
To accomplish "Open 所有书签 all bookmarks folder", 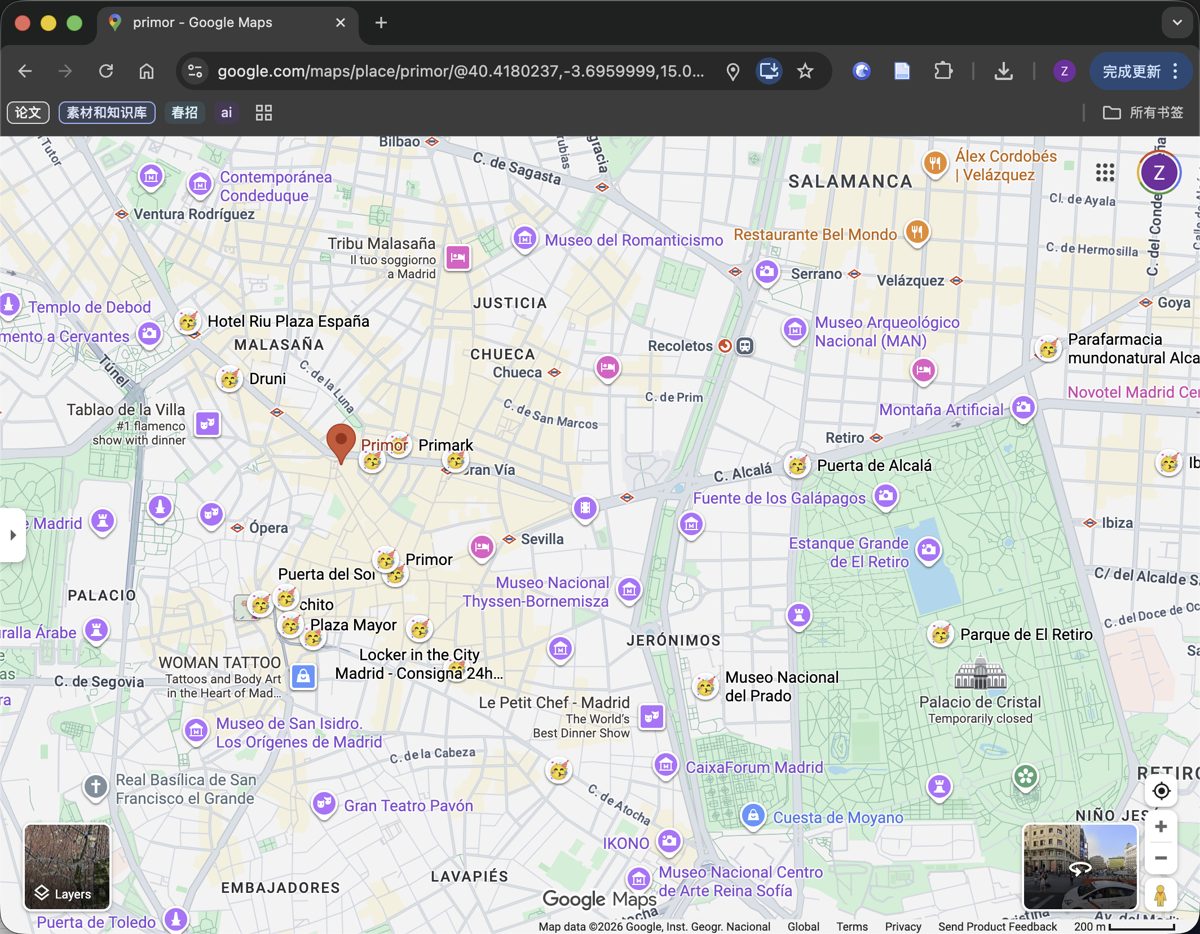I will [1143, 113].
